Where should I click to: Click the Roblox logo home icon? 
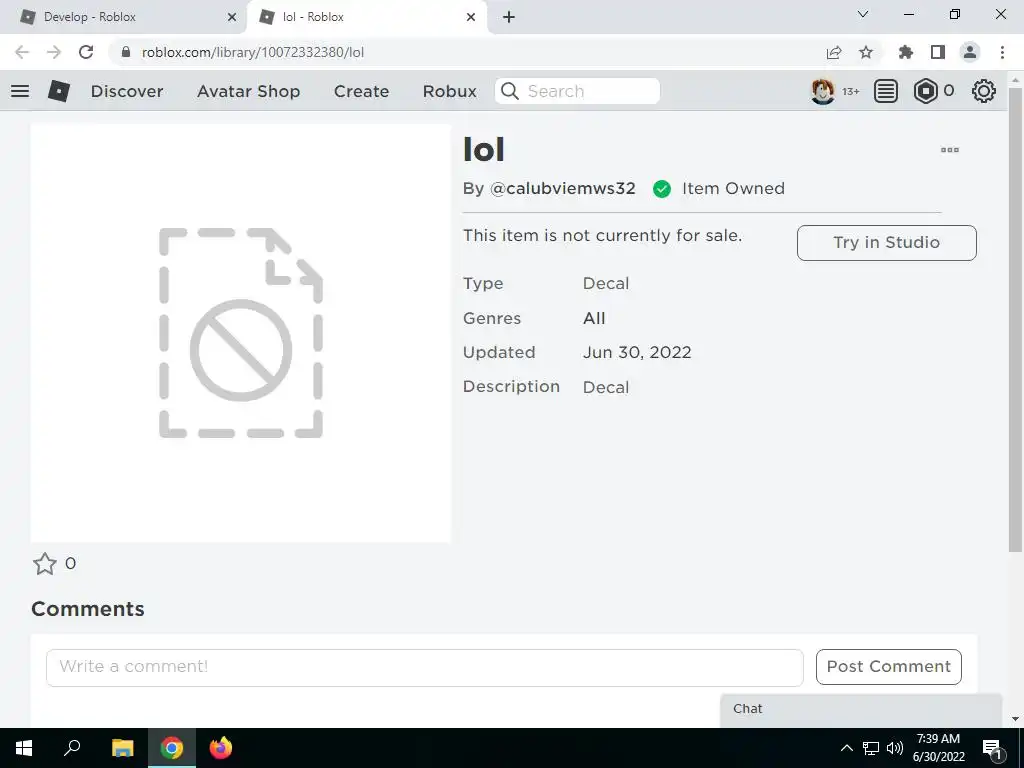59,91
